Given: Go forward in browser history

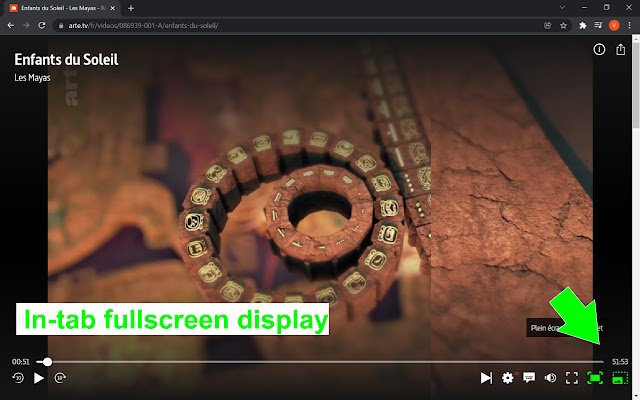Looking at the screenshot, I should coord(26,25).
